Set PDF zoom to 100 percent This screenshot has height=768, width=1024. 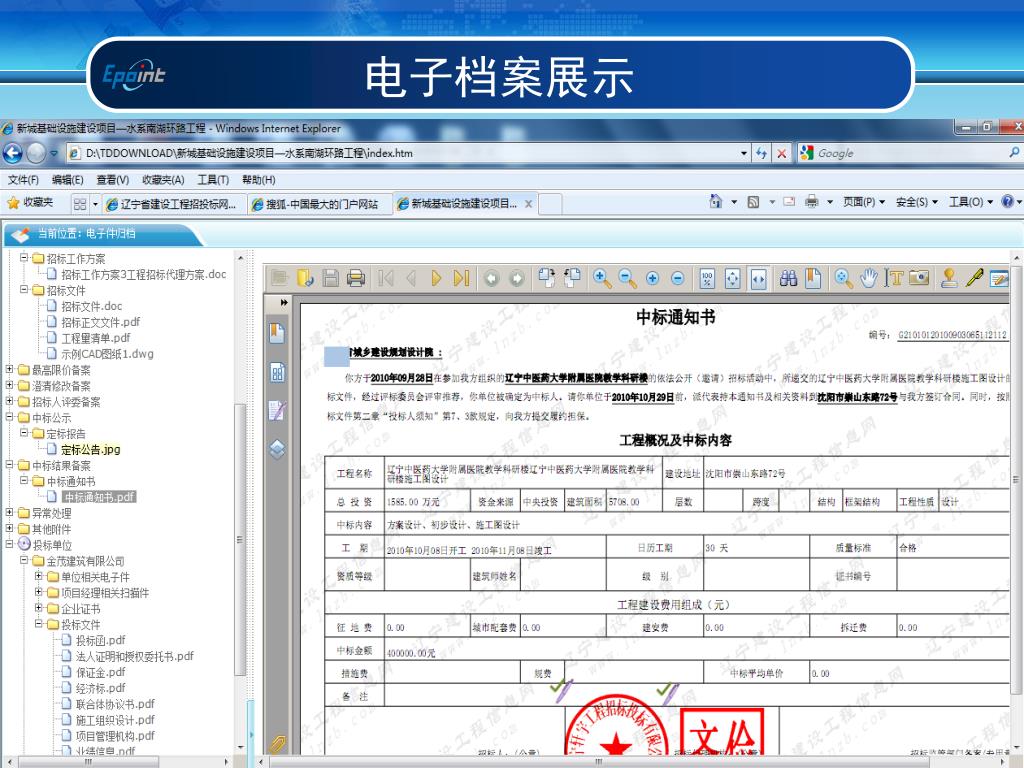click(x=707, y=279)
